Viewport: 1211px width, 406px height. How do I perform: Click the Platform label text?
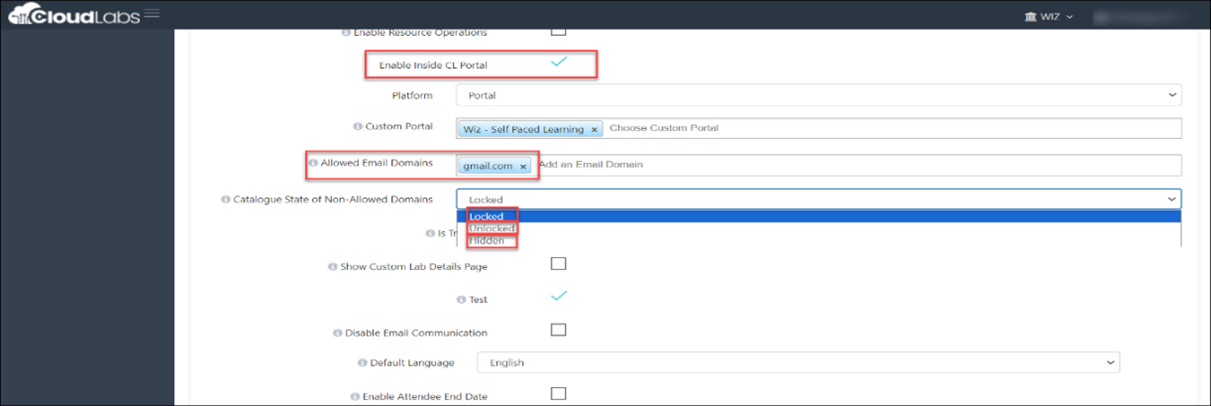tap(412, 96)
